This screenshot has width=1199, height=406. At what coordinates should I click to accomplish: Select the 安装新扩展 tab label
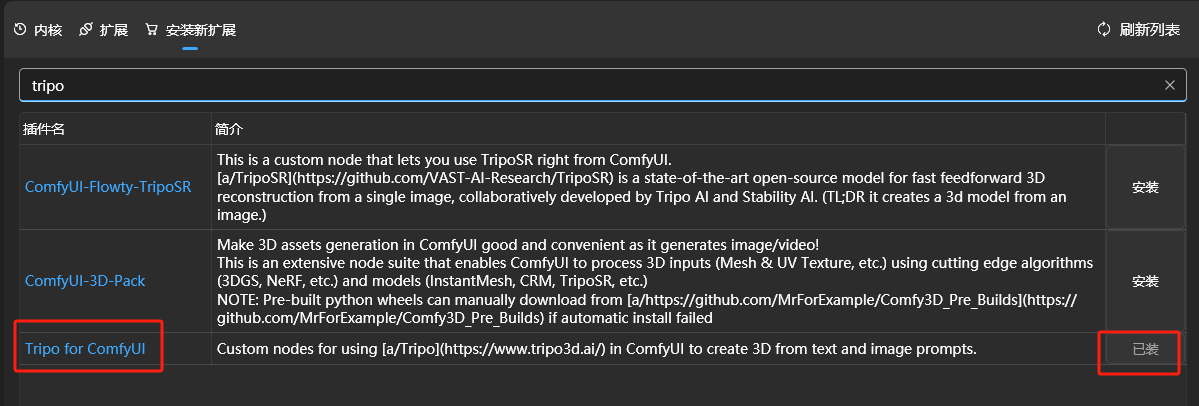201,31
